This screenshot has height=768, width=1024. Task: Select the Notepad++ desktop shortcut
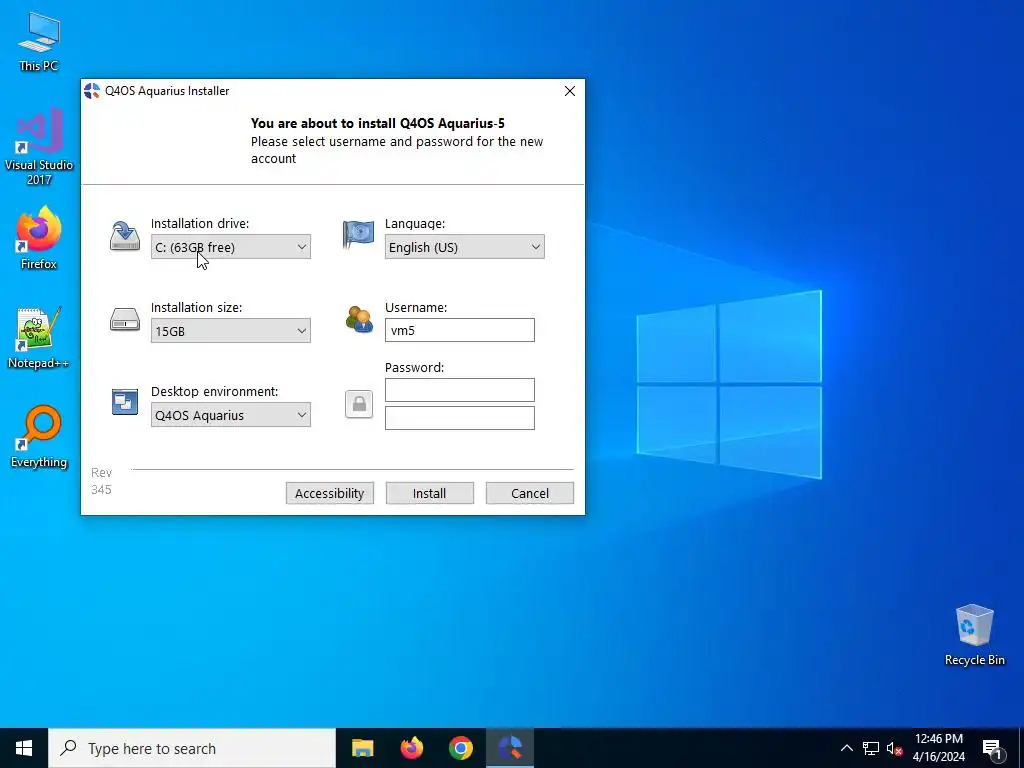pyautogui.click(x=39, y=338)
